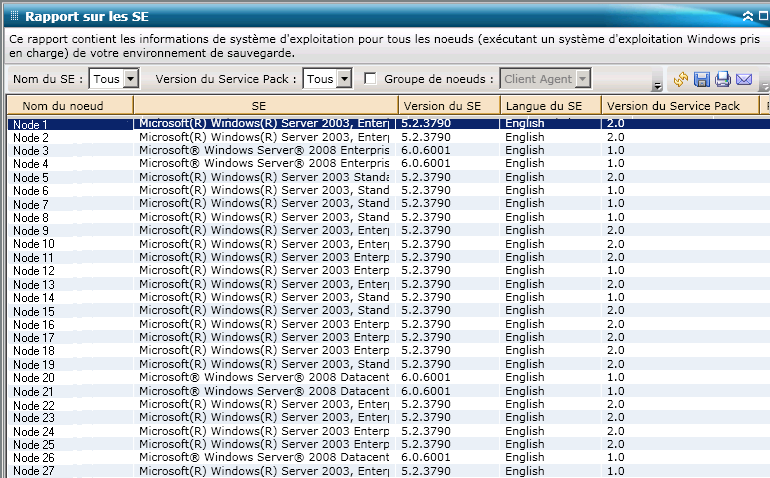Select the Node 21 row
This screenshot has width=770, height=478.
point(388,391)
